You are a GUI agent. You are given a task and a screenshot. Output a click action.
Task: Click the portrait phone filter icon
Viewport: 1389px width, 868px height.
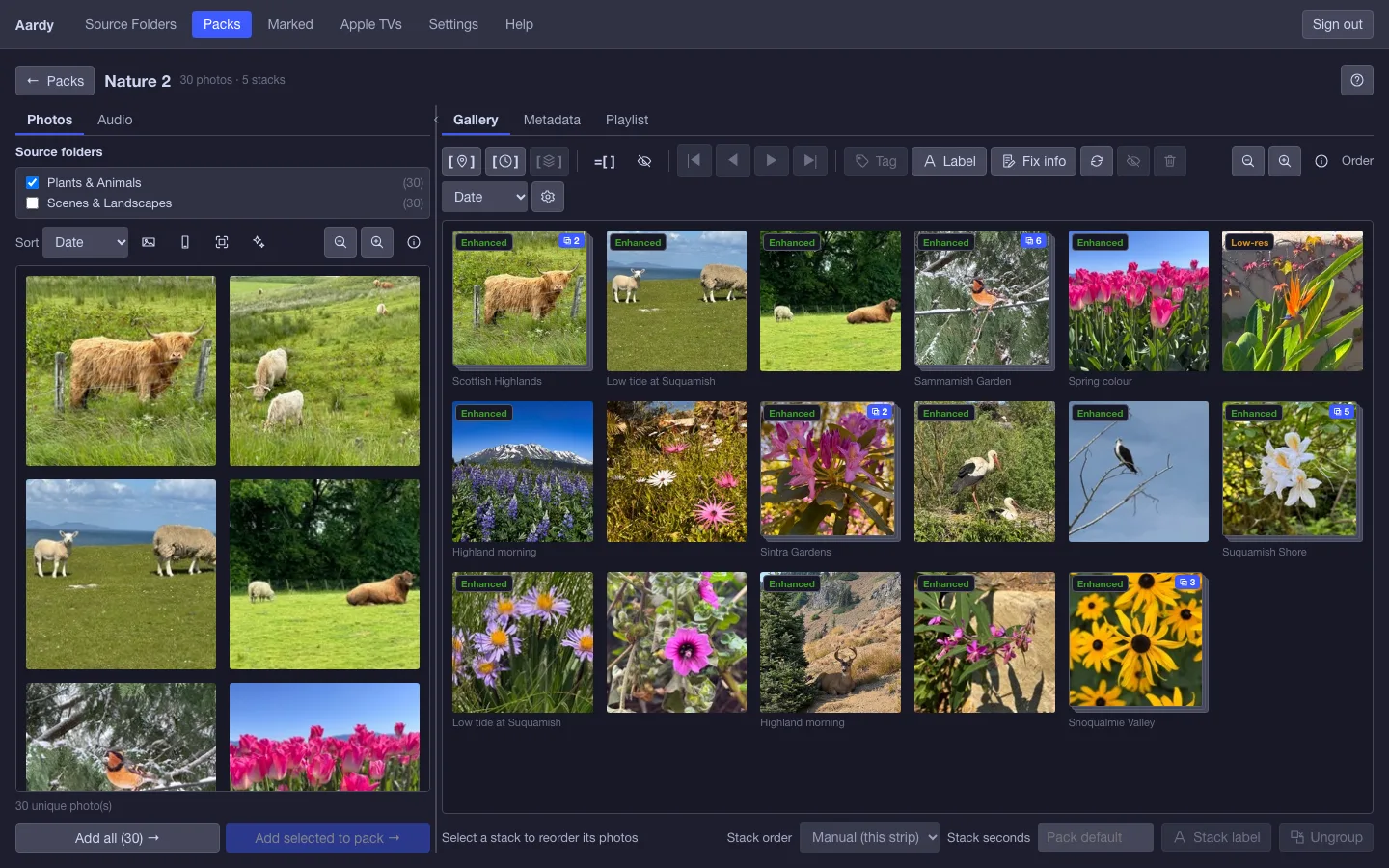coord(185,242)
